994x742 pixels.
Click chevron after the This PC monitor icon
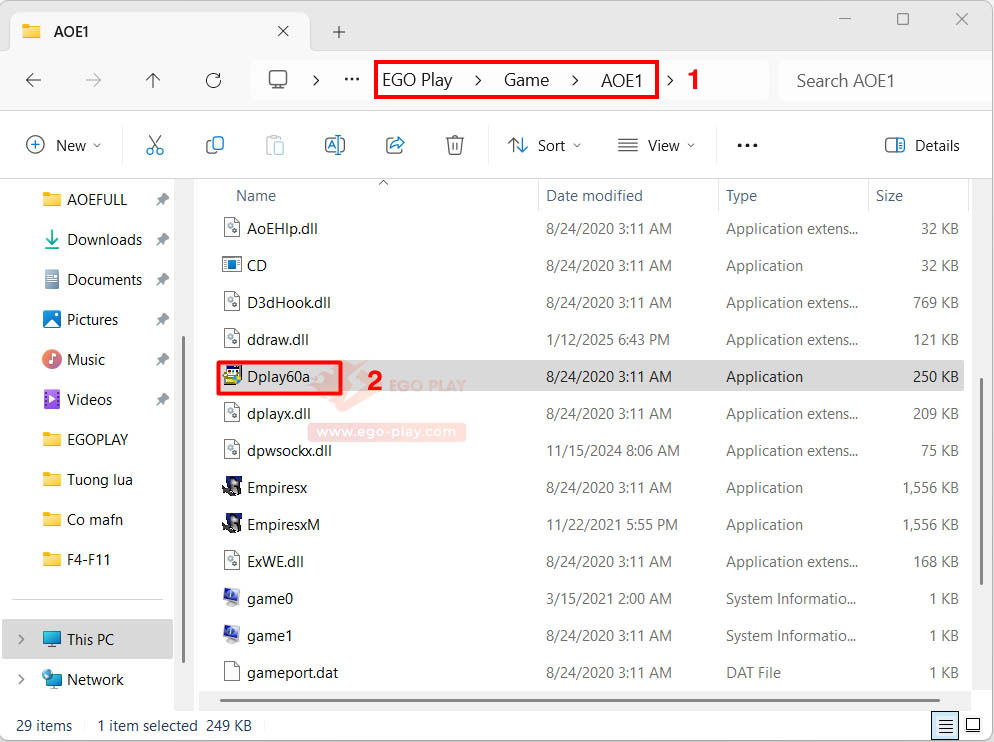pos(316,81)
